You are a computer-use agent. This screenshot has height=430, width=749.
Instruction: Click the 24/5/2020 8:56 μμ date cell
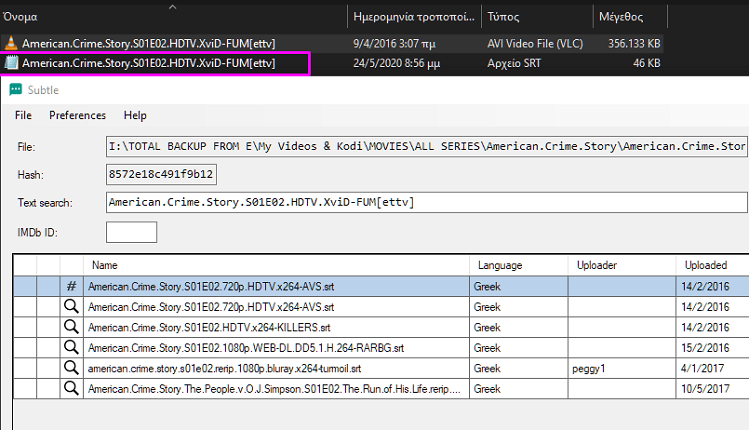tap(396, 63)
